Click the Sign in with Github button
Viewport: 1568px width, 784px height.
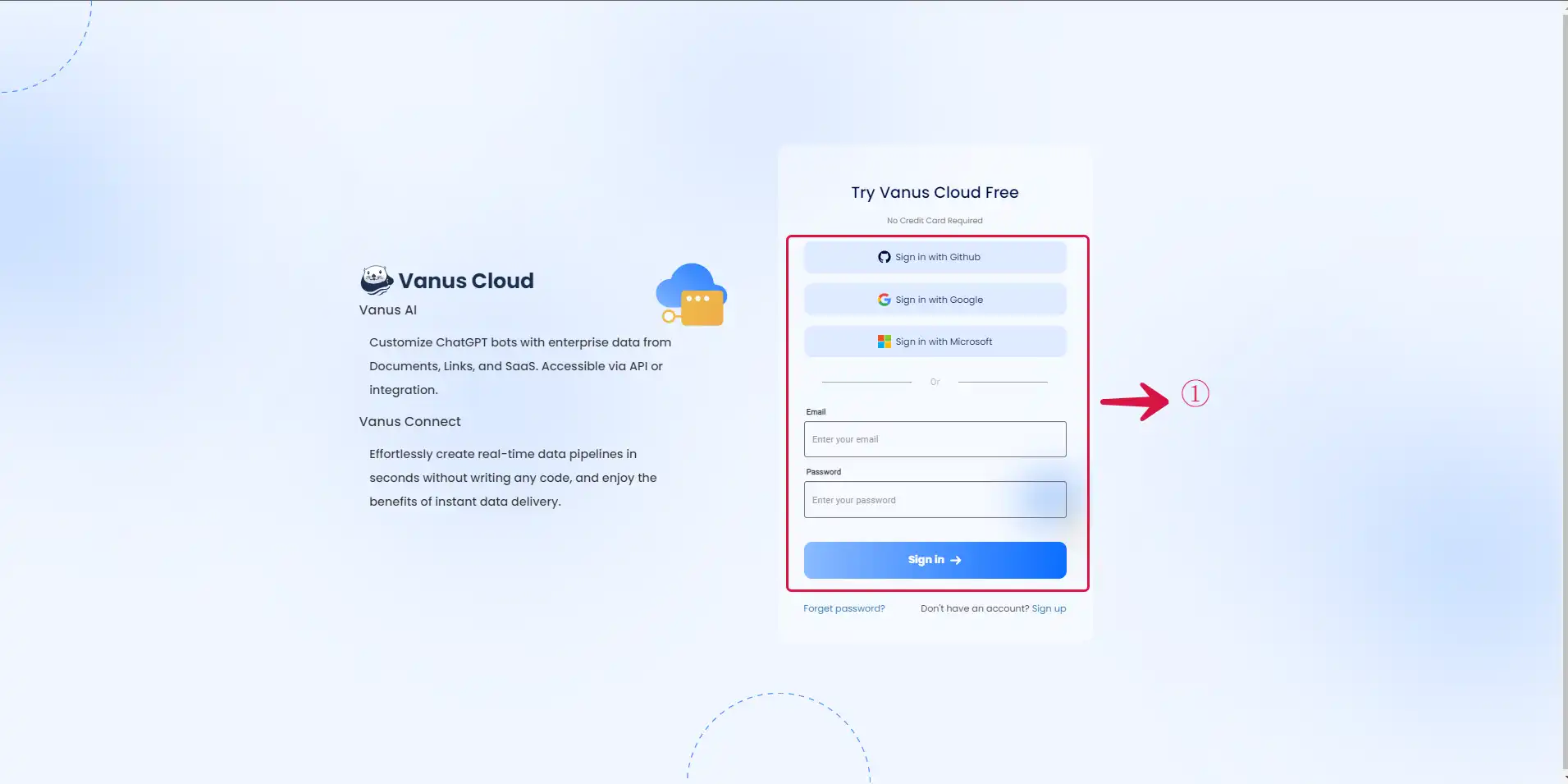point(935,257)
